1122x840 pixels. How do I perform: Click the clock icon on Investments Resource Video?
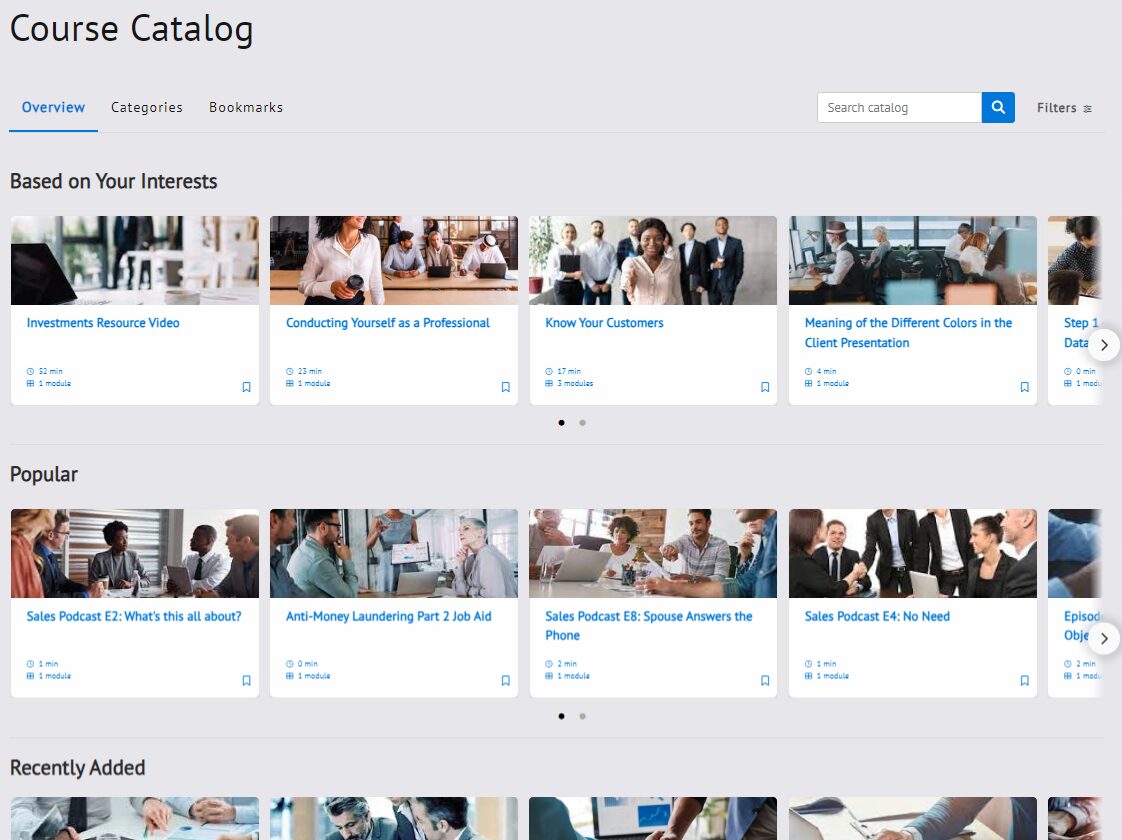tap(30, 370)
